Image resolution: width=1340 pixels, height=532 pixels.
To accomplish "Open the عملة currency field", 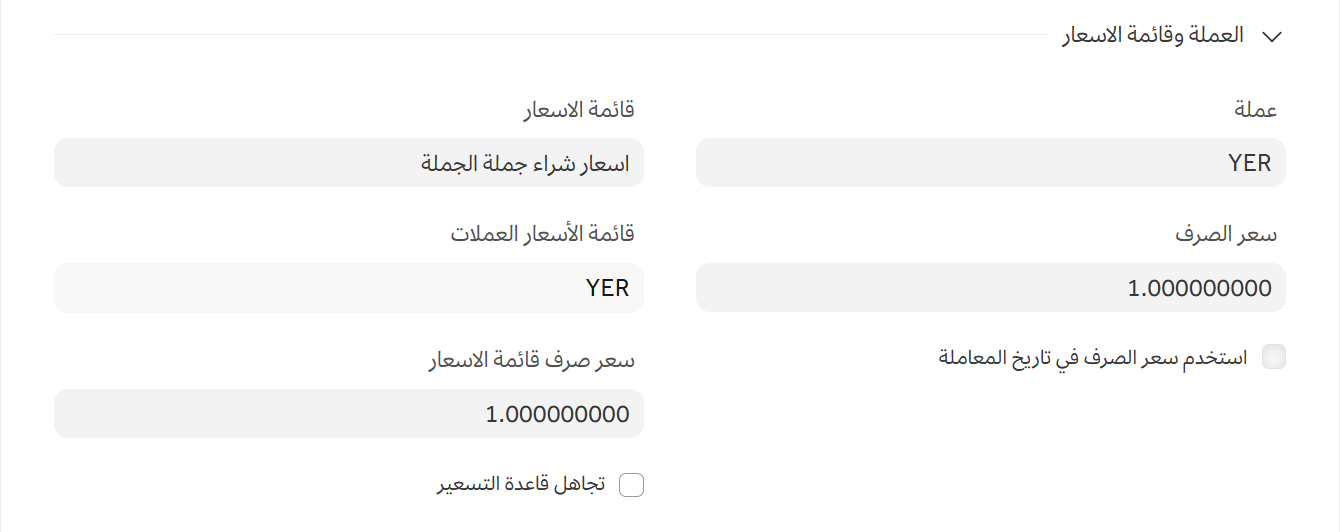I will click(x=990, y=163).
